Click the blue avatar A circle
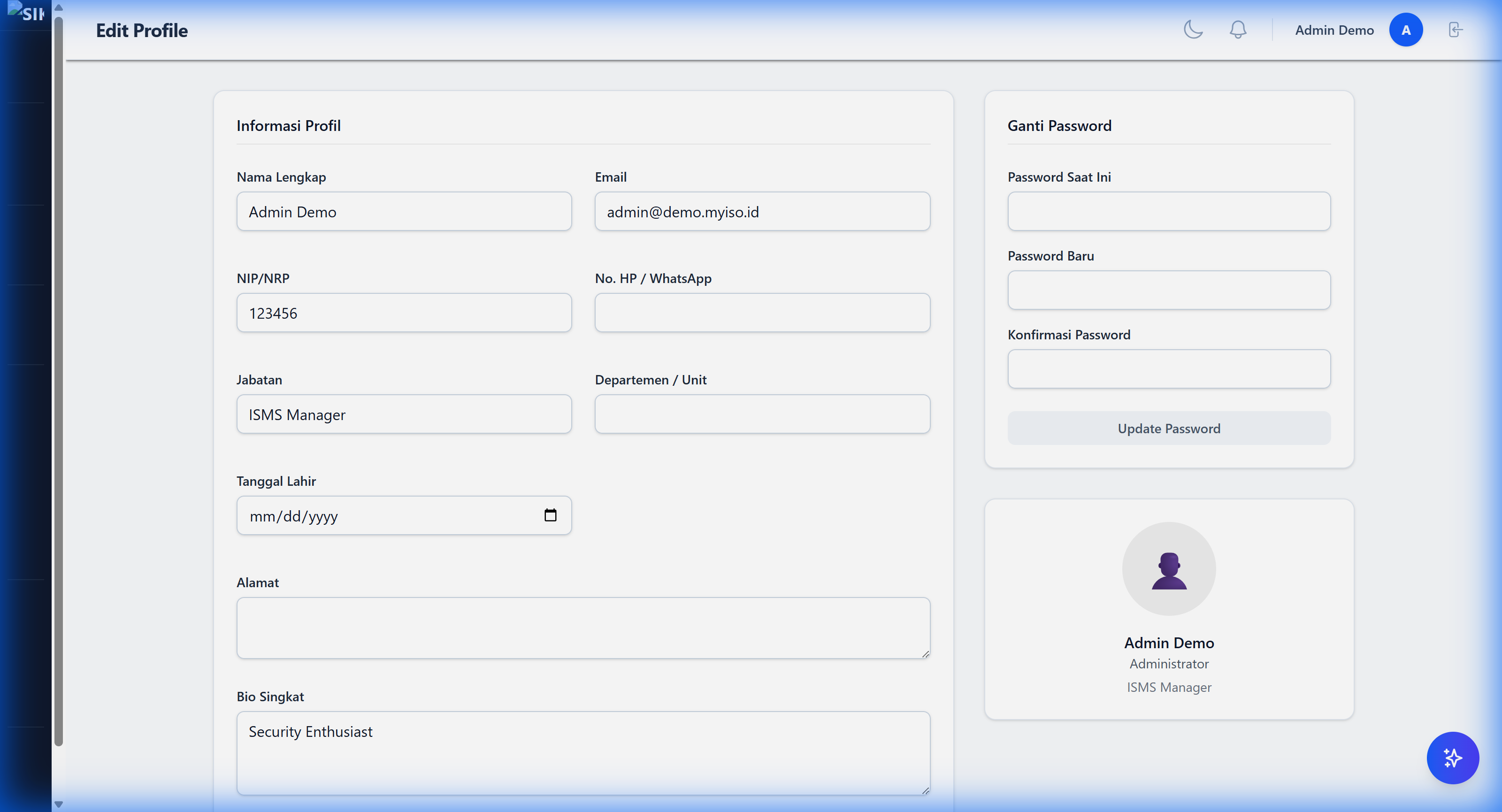The image size is (1502, 812). 1405,29
